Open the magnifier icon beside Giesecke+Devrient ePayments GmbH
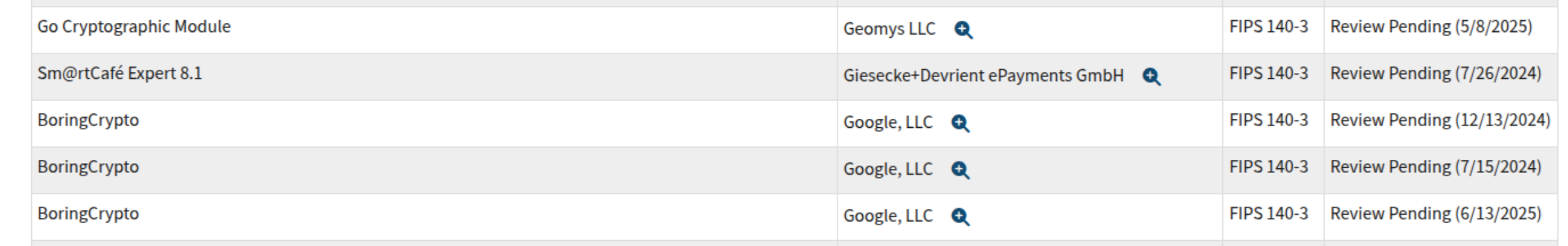The height and width of the screenshot is (246, 1568). (x=1152, y=77)
